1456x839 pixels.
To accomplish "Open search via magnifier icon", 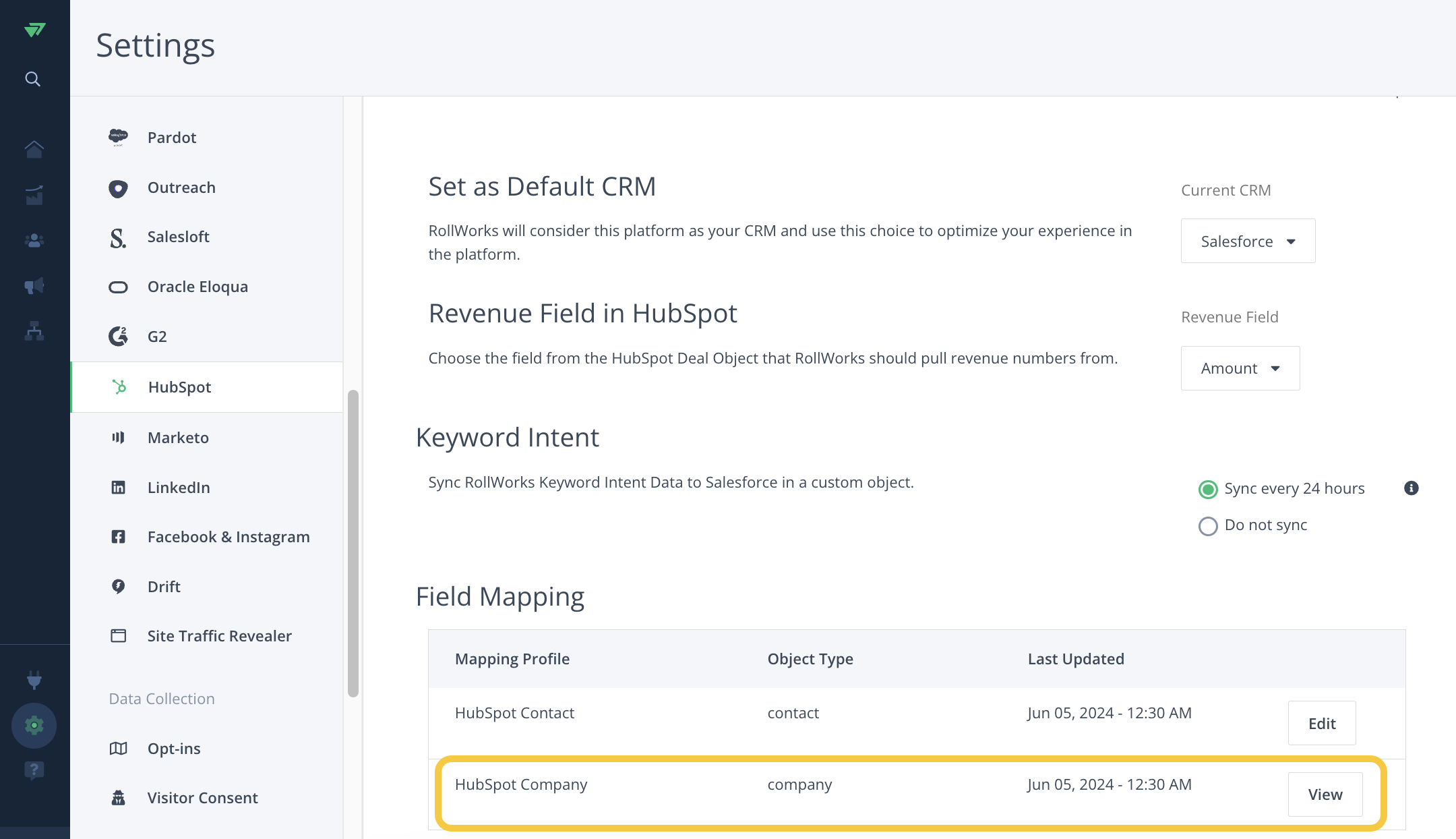I will click(33, 79).
